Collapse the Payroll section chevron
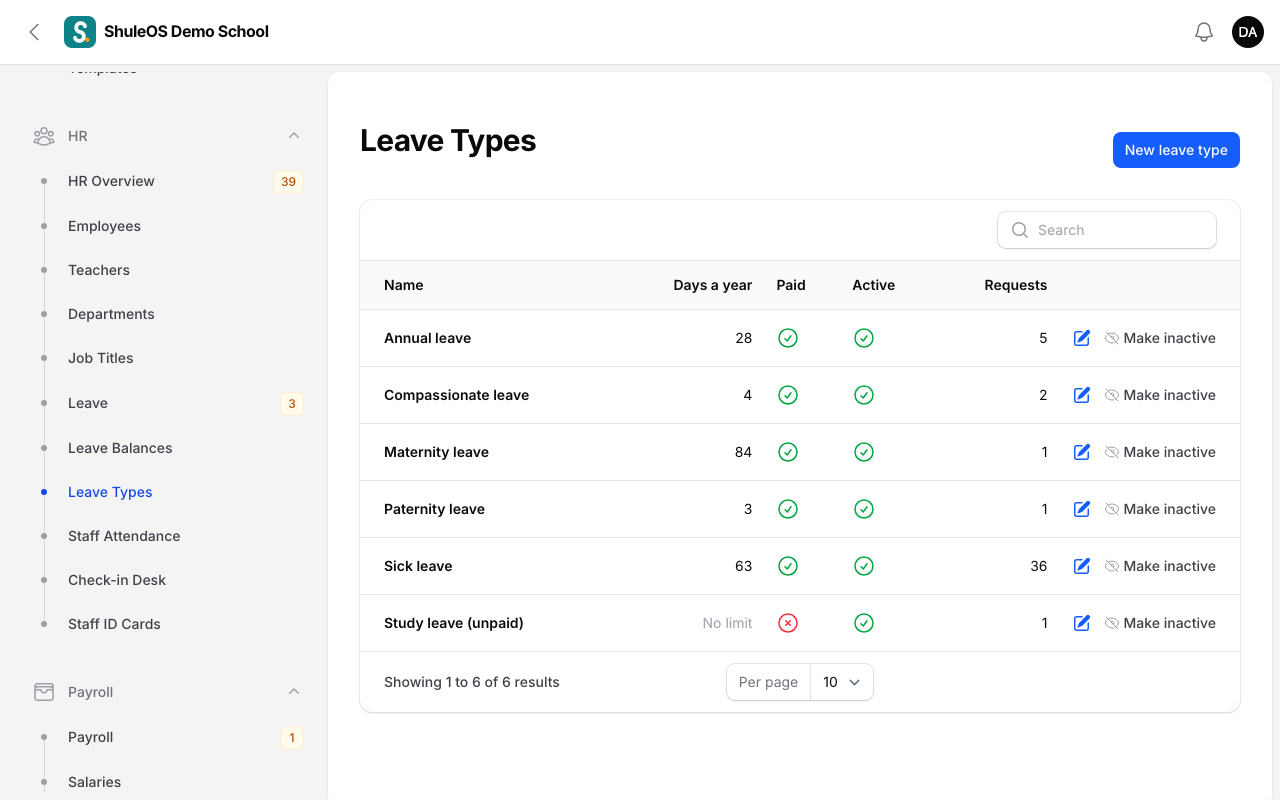Viewport: 1280px width, 800px height. click(x=294, y=692)
